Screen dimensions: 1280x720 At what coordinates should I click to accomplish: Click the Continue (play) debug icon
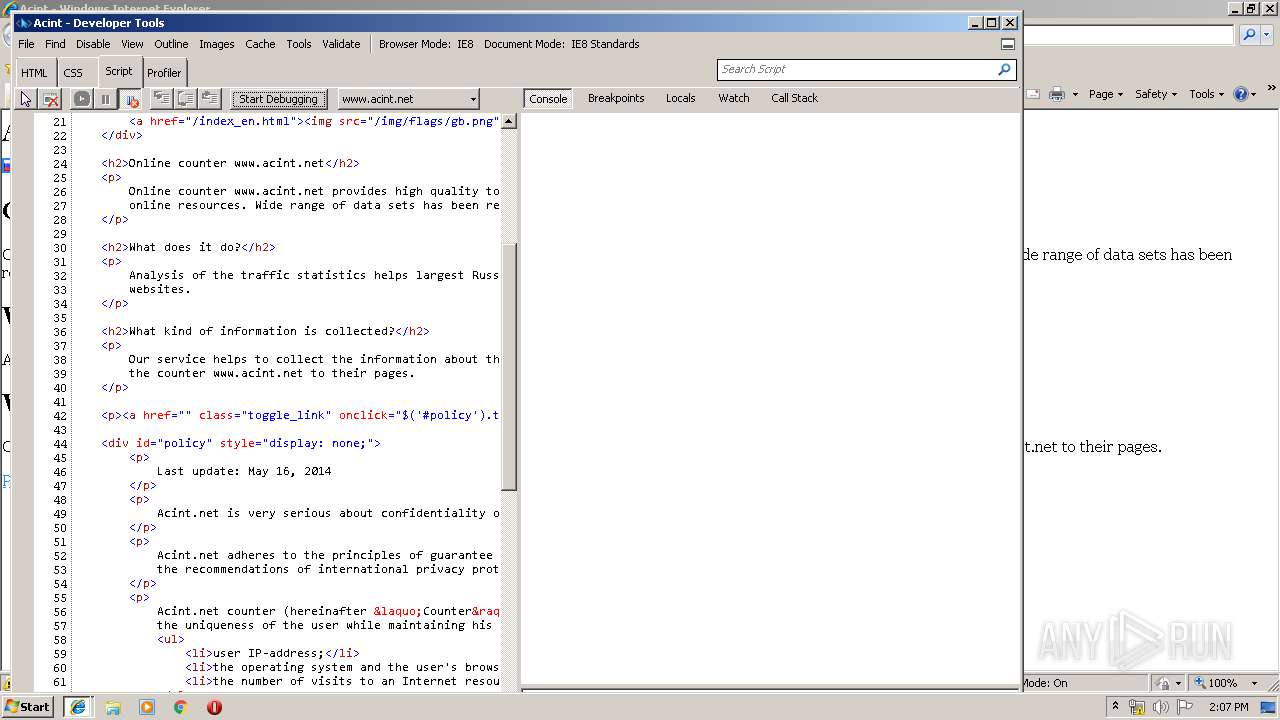82,99
